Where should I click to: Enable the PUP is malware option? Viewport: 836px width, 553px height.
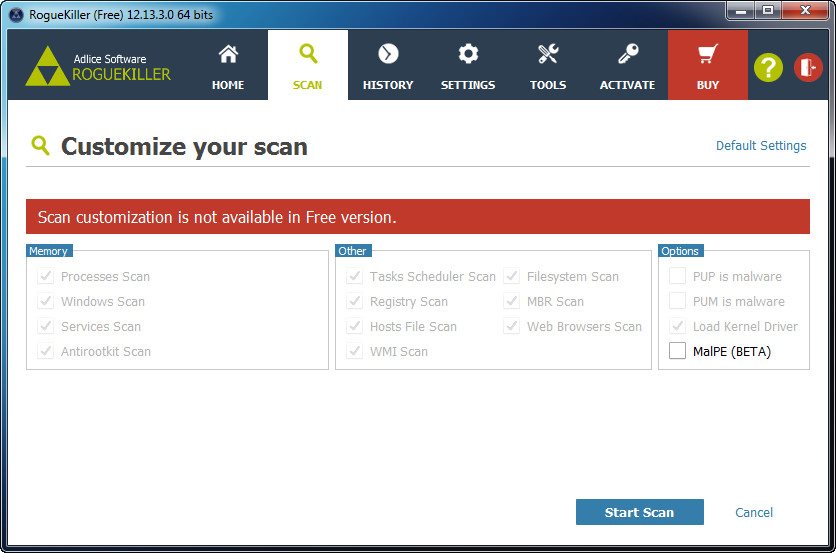pyautogui.click(x=677, y=276)
